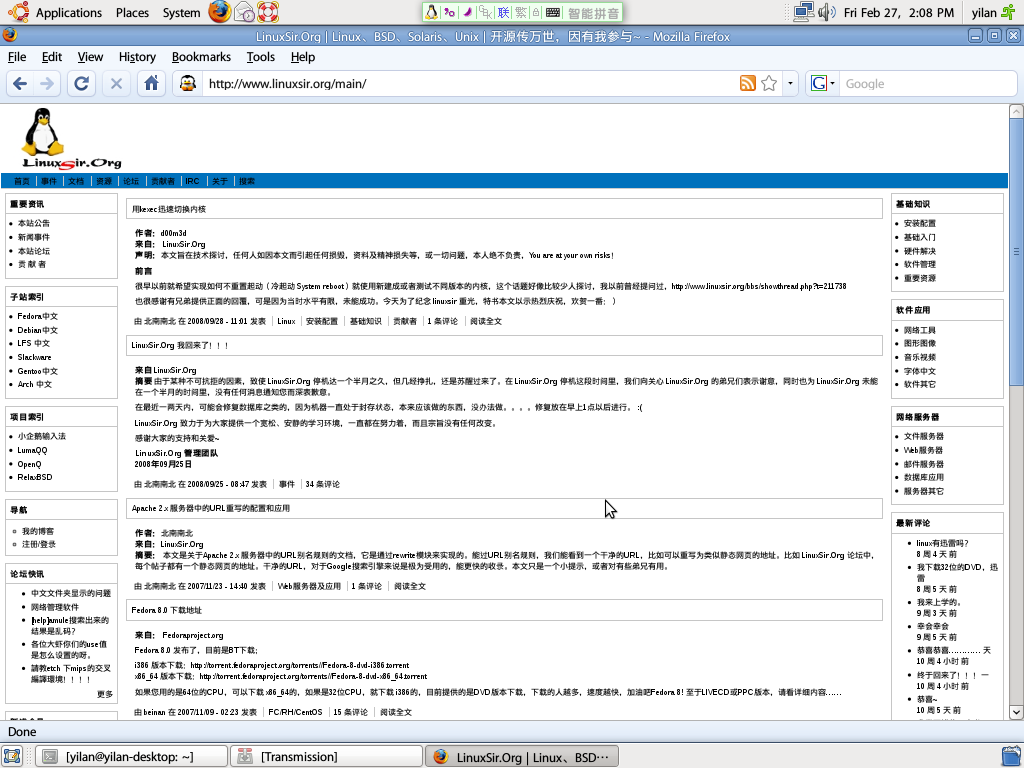Click the LinuxSir.Org penguin logo

click(x=71, y=138)
